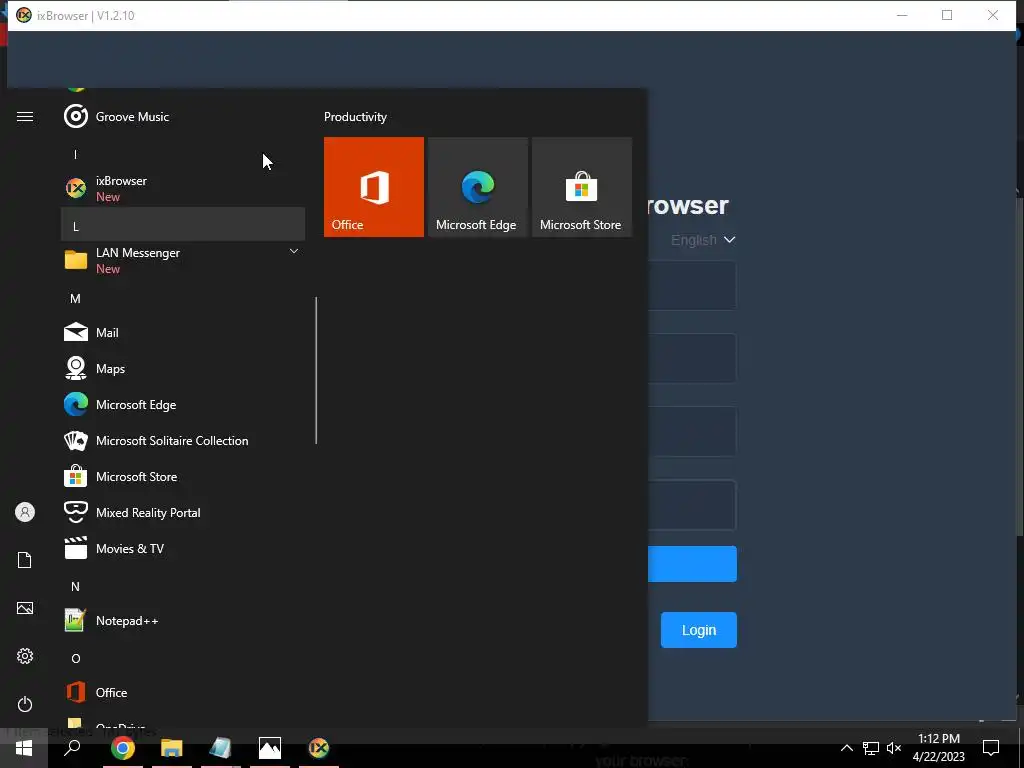
Task: Click the Power icon in Start sidebar
Action: pos(25,704)
